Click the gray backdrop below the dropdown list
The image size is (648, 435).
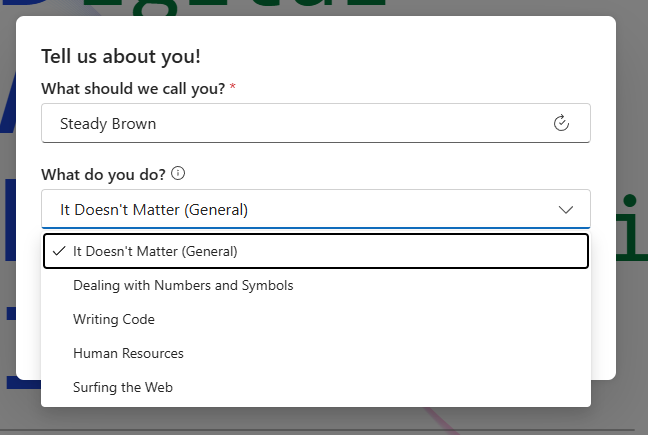tap(316, 421)
